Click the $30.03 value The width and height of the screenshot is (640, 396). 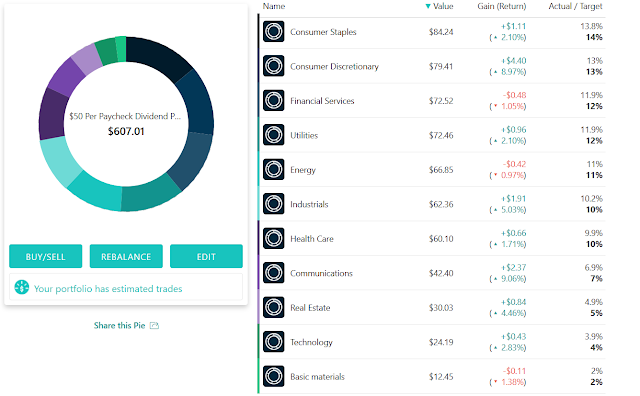(441, 308)
